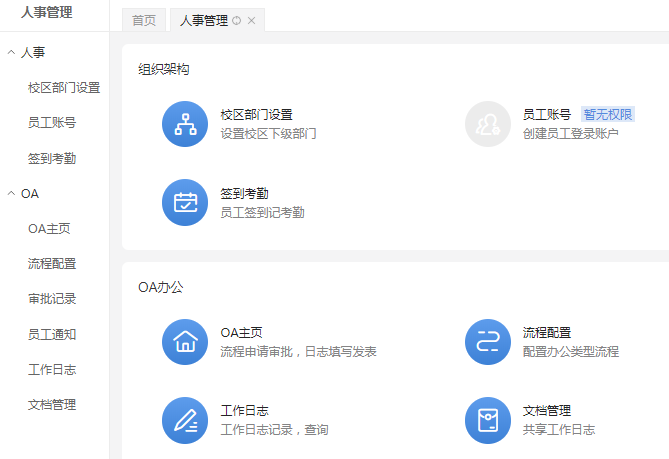Viewport: 669px width, 459px height.
Task: Click the 工作日志 pencil icon
Action: coord(185,420)
